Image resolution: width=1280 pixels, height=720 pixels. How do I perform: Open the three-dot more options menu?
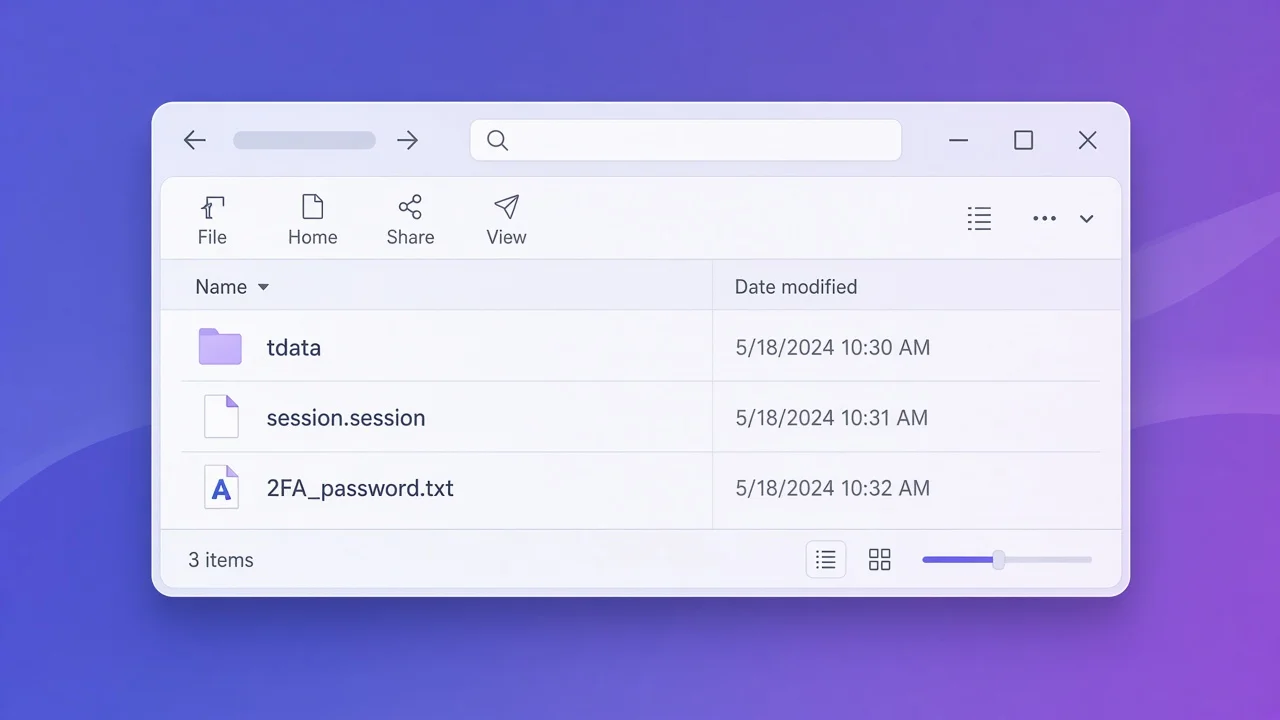(1044, 218)
